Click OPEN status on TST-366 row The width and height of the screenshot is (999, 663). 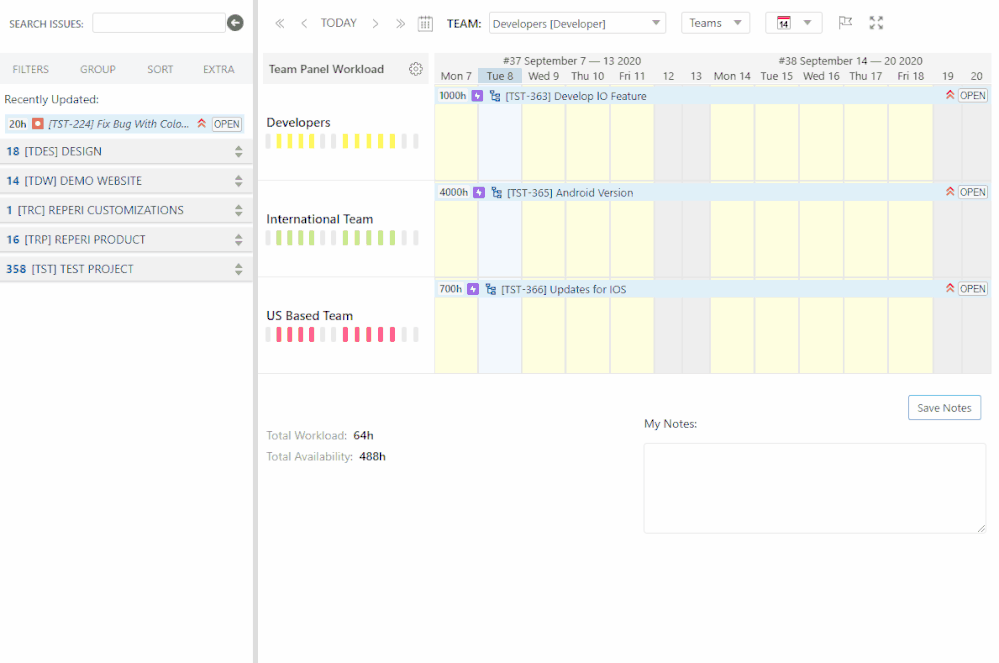point(972,289)
